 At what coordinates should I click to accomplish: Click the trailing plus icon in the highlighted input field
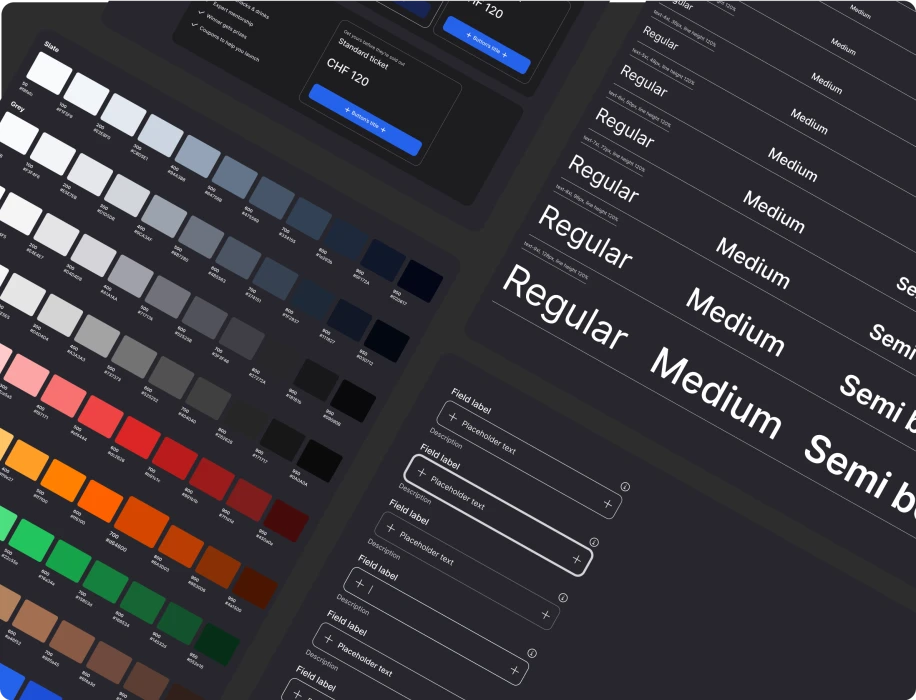click(576, 559)
